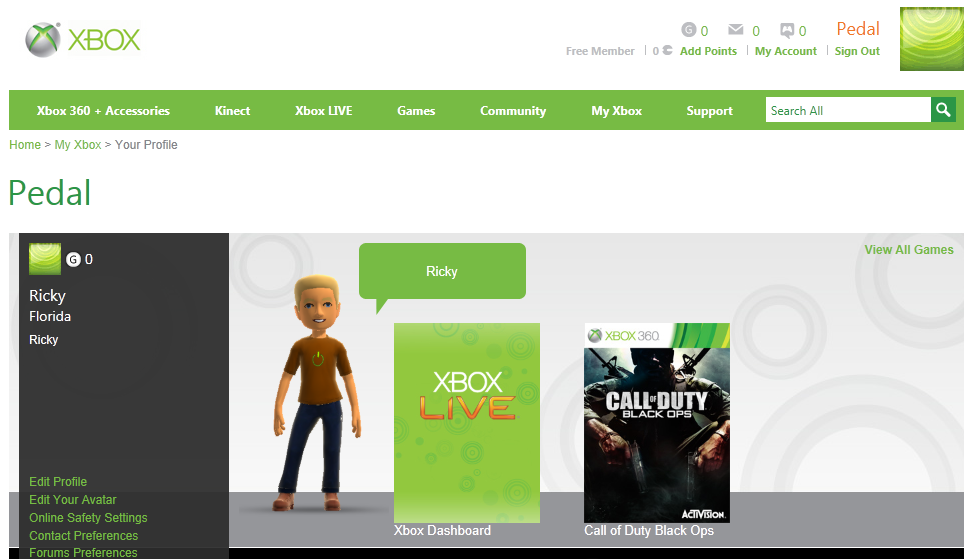The image size is (974, 559).
Task: Click Edit Your Avatar link
Action: coord(73,499)
